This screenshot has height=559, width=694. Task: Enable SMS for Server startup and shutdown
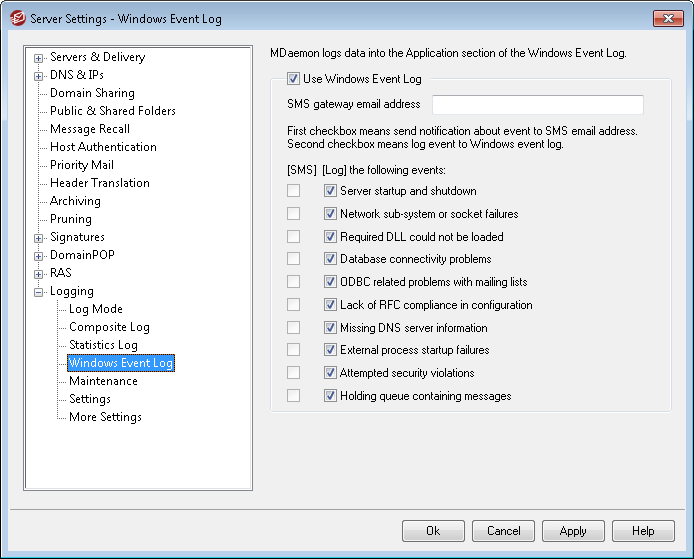pos(293,191)
